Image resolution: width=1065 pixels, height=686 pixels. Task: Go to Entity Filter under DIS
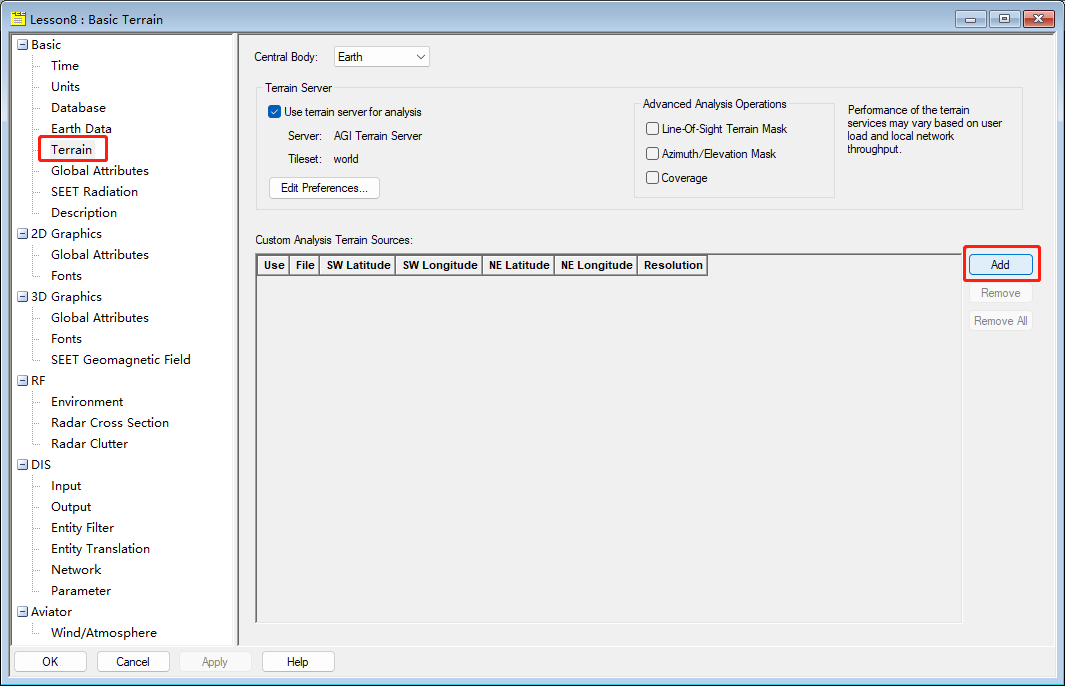point(83,528)
